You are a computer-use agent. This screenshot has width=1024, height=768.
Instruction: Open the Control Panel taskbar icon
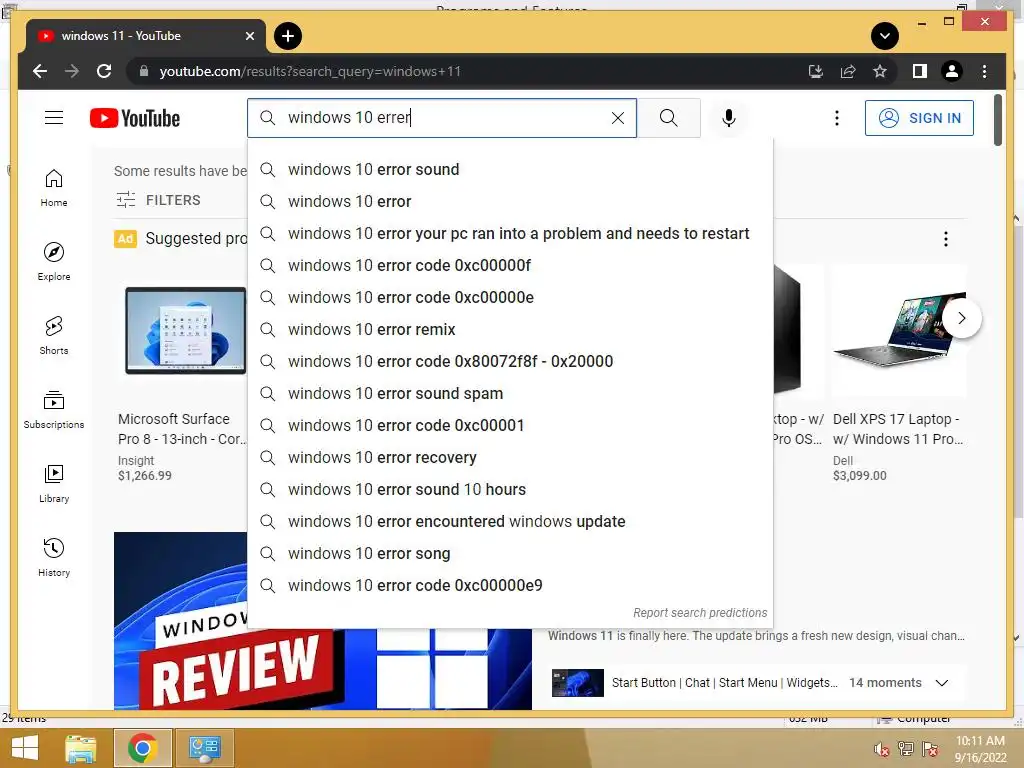[x=204, y=748]
